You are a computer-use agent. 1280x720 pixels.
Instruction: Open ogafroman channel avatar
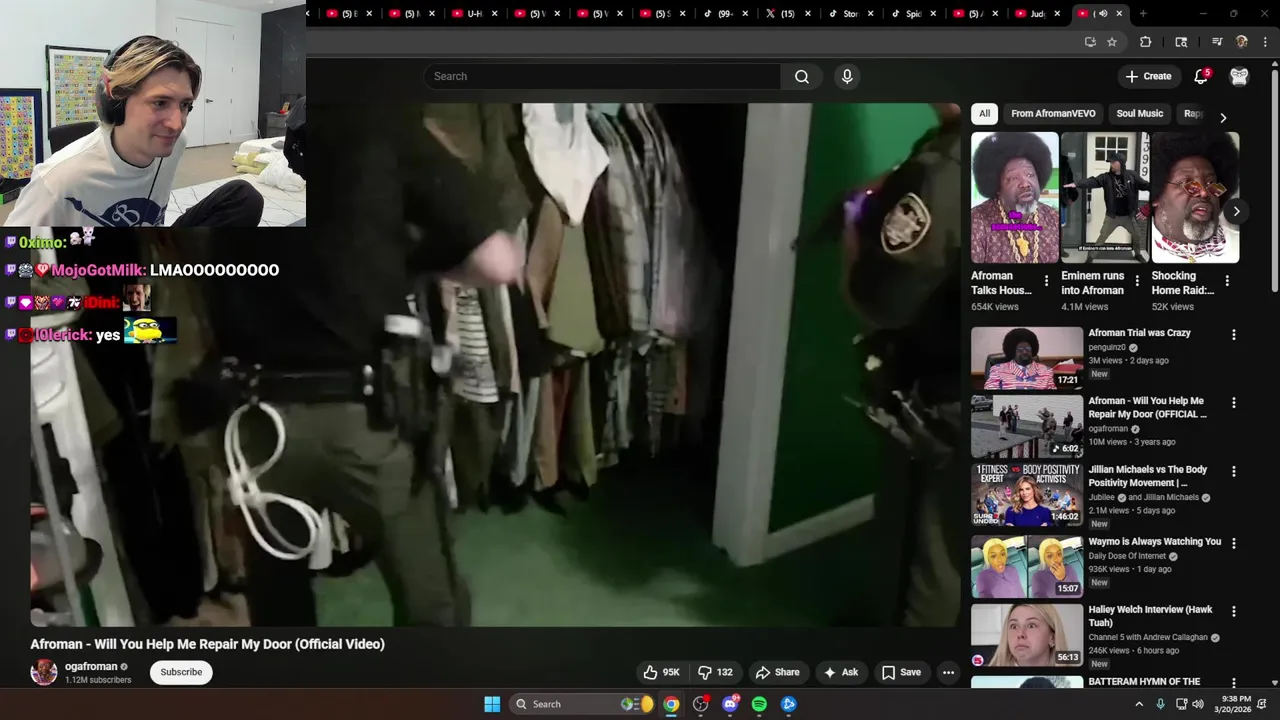[44, 672]
